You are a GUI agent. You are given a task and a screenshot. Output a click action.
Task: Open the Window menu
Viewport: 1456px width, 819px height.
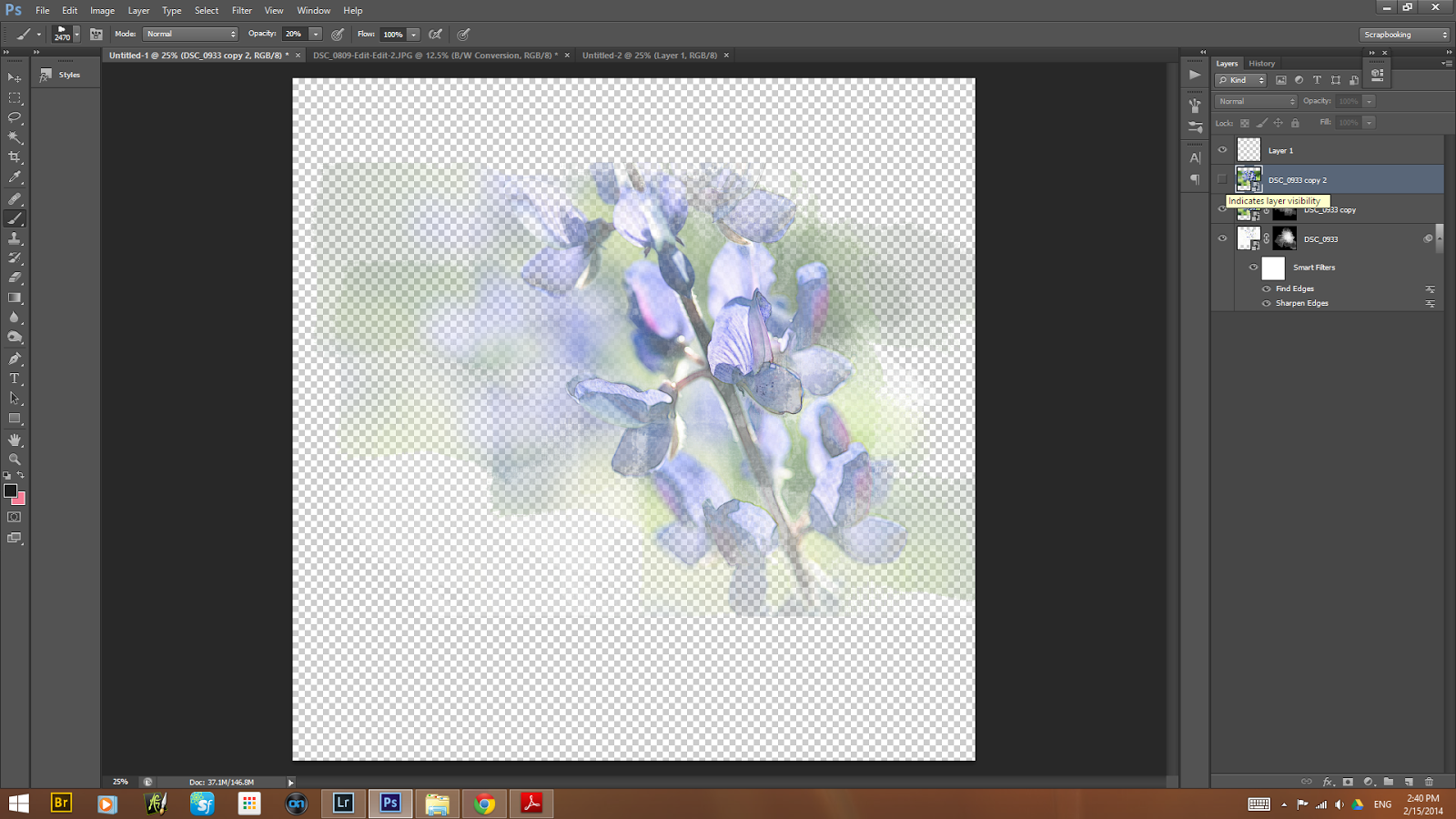click(x=314, y=10)
